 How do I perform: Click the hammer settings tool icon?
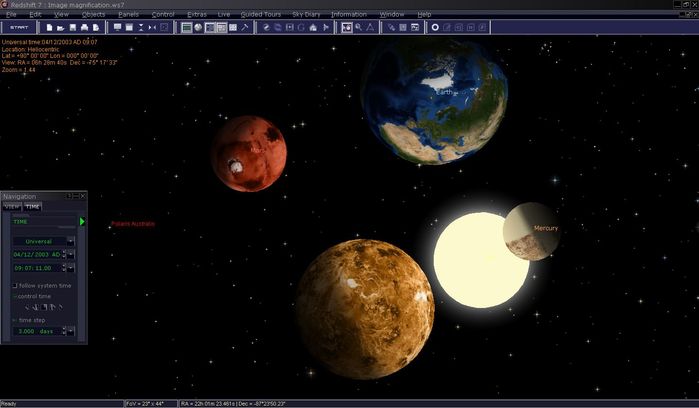coord(245,27)
